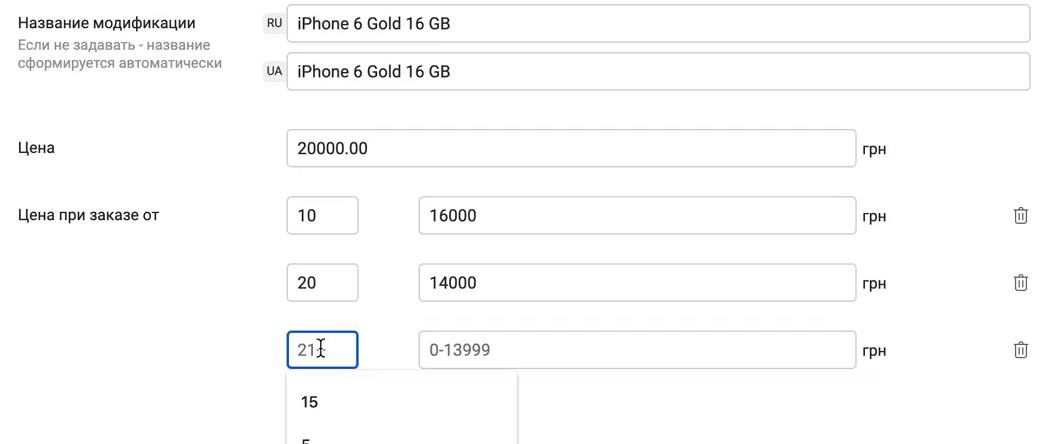Screen dimensions: 1048x444
Task: Focus the quantity field containing 20
Action: [322, 282]
